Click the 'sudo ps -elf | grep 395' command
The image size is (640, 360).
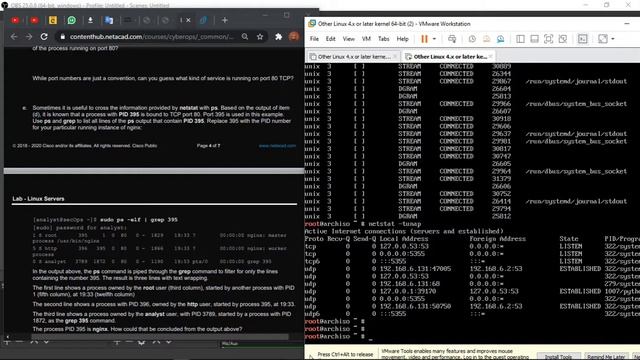coord(139,220)
